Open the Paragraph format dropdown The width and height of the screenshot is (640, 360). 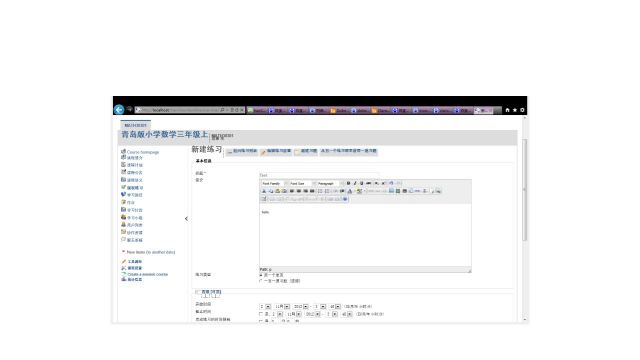pyautogui.click(x=330, y=184)
